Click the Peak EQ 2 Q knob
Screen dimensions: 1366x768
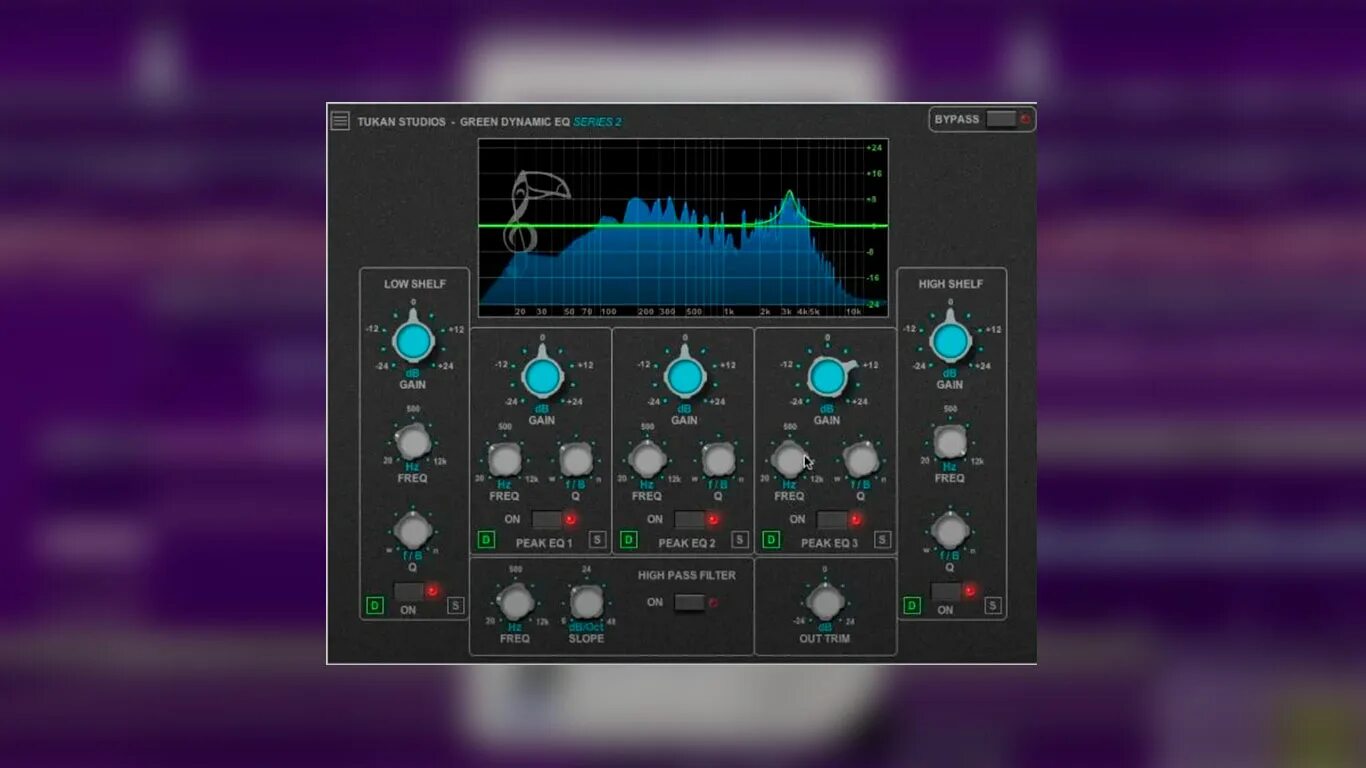(x=719, y=460)
